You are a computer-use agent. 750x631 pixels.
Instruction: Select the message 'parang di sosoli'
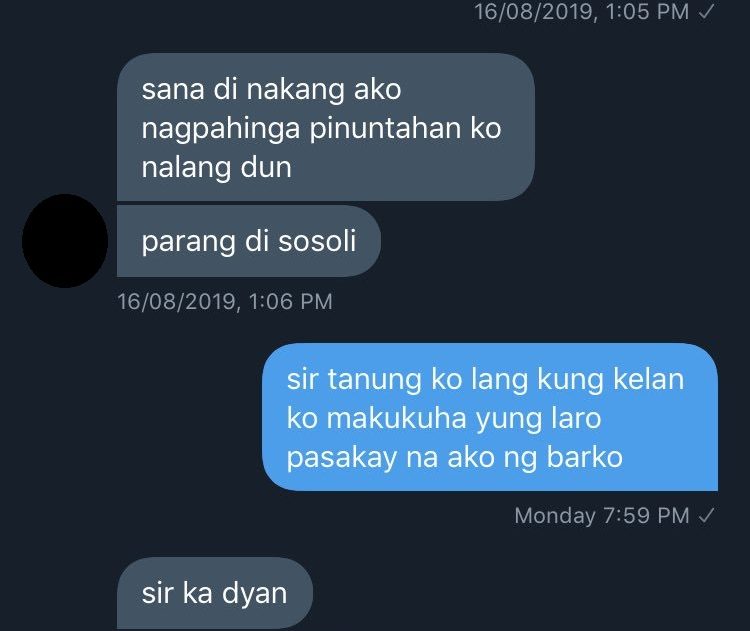click(249, 241)
